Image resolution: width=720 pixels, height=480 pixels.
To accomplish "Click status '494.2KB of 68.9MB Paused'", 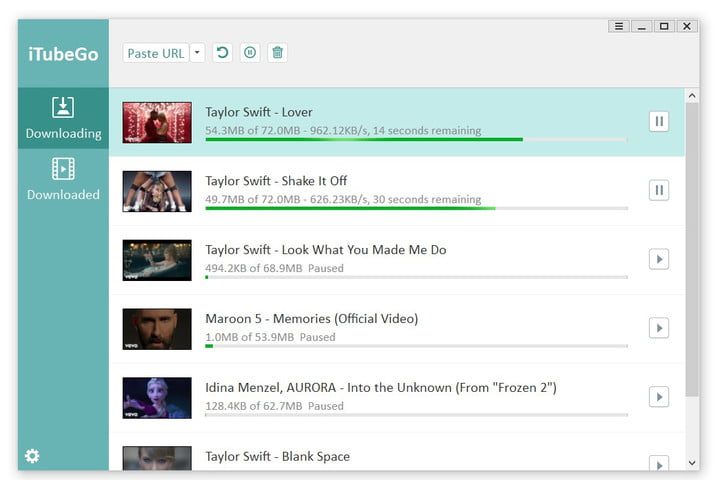I will pos(274,268).
